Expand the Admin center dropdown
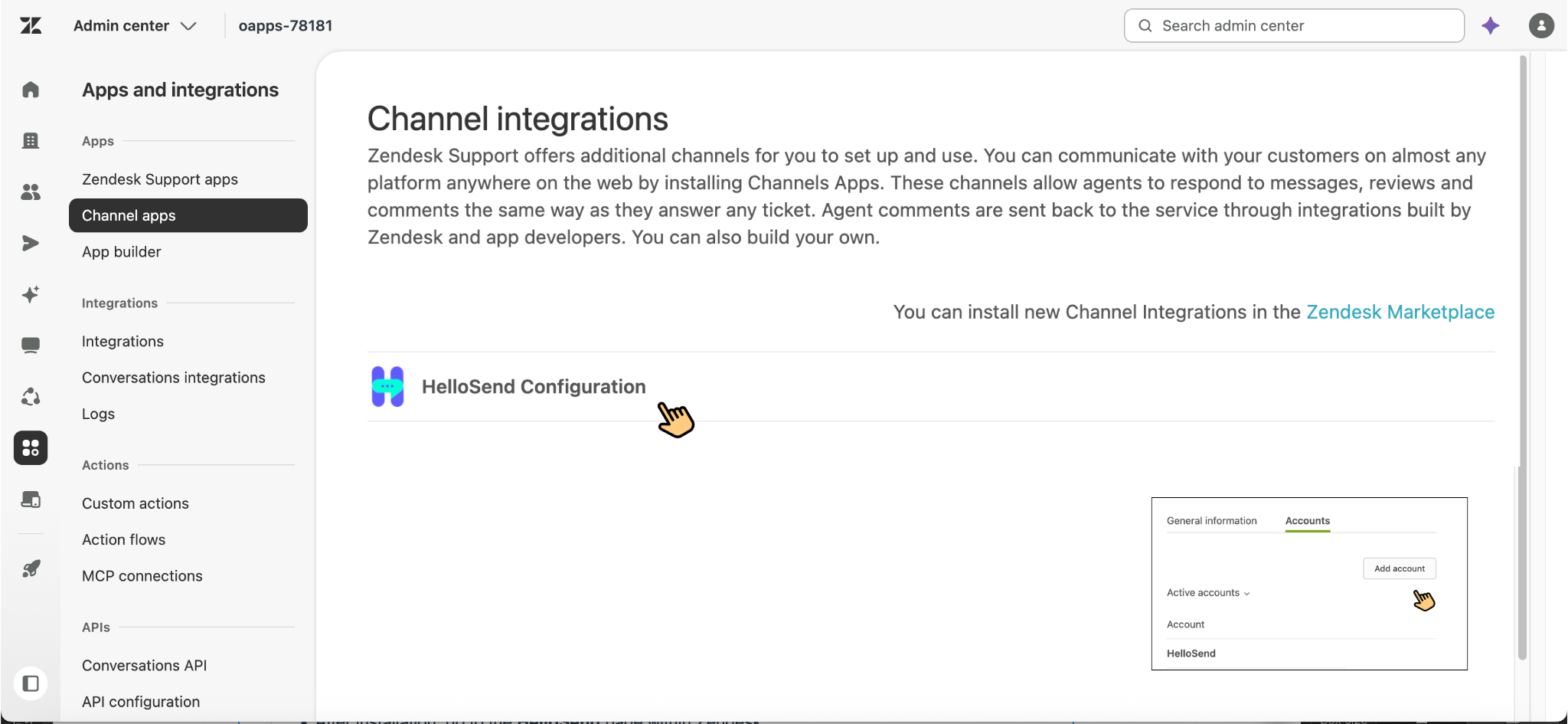Viewport: 1568px width, 724px height. click(135, 26)
